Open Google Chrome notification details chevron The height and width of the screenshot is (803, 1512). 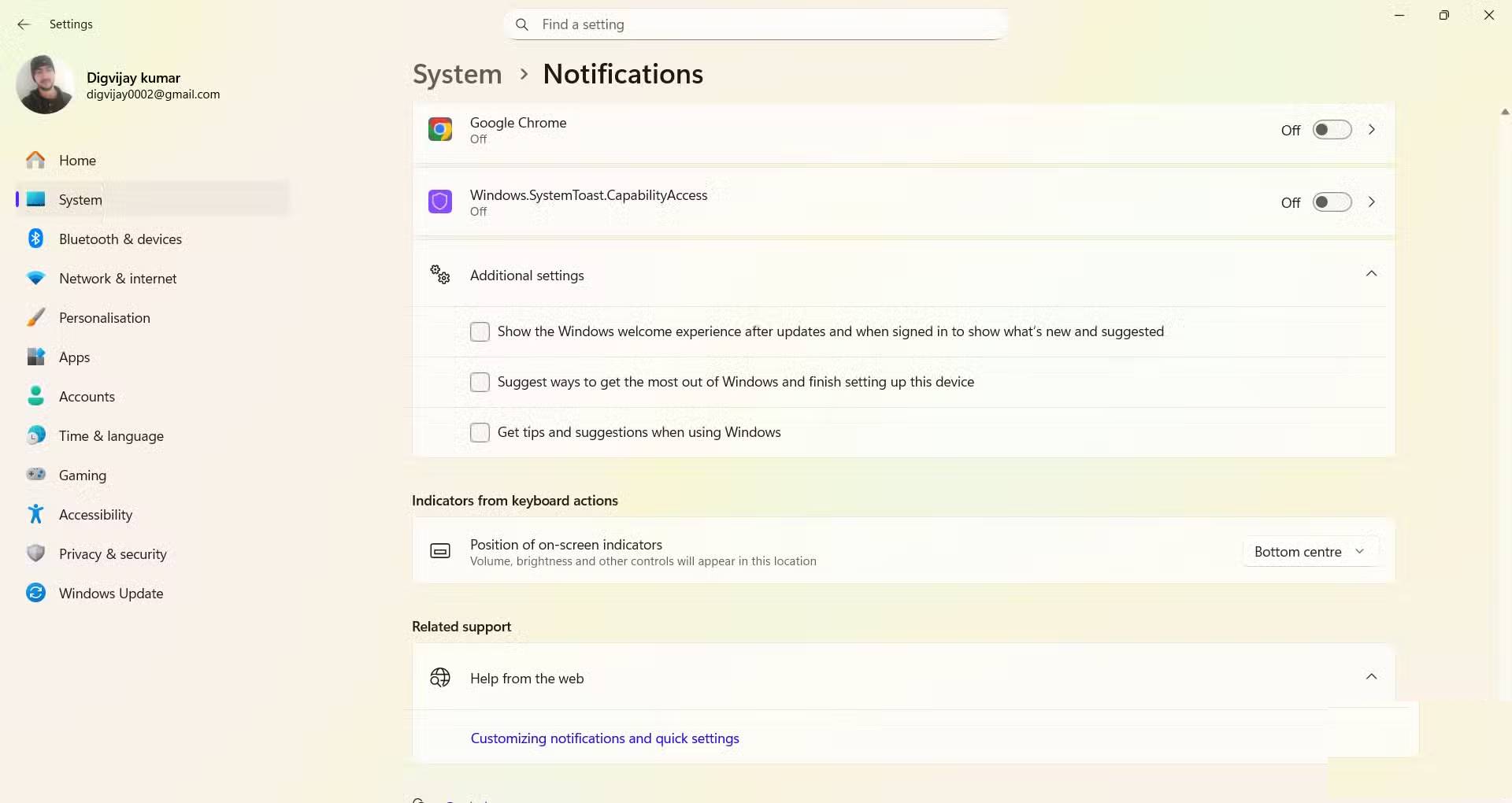point(1372,130)
